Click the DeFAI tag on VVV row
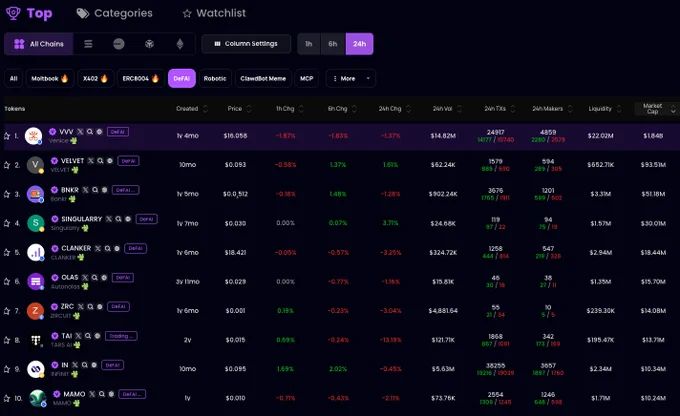 pos(118,131)
